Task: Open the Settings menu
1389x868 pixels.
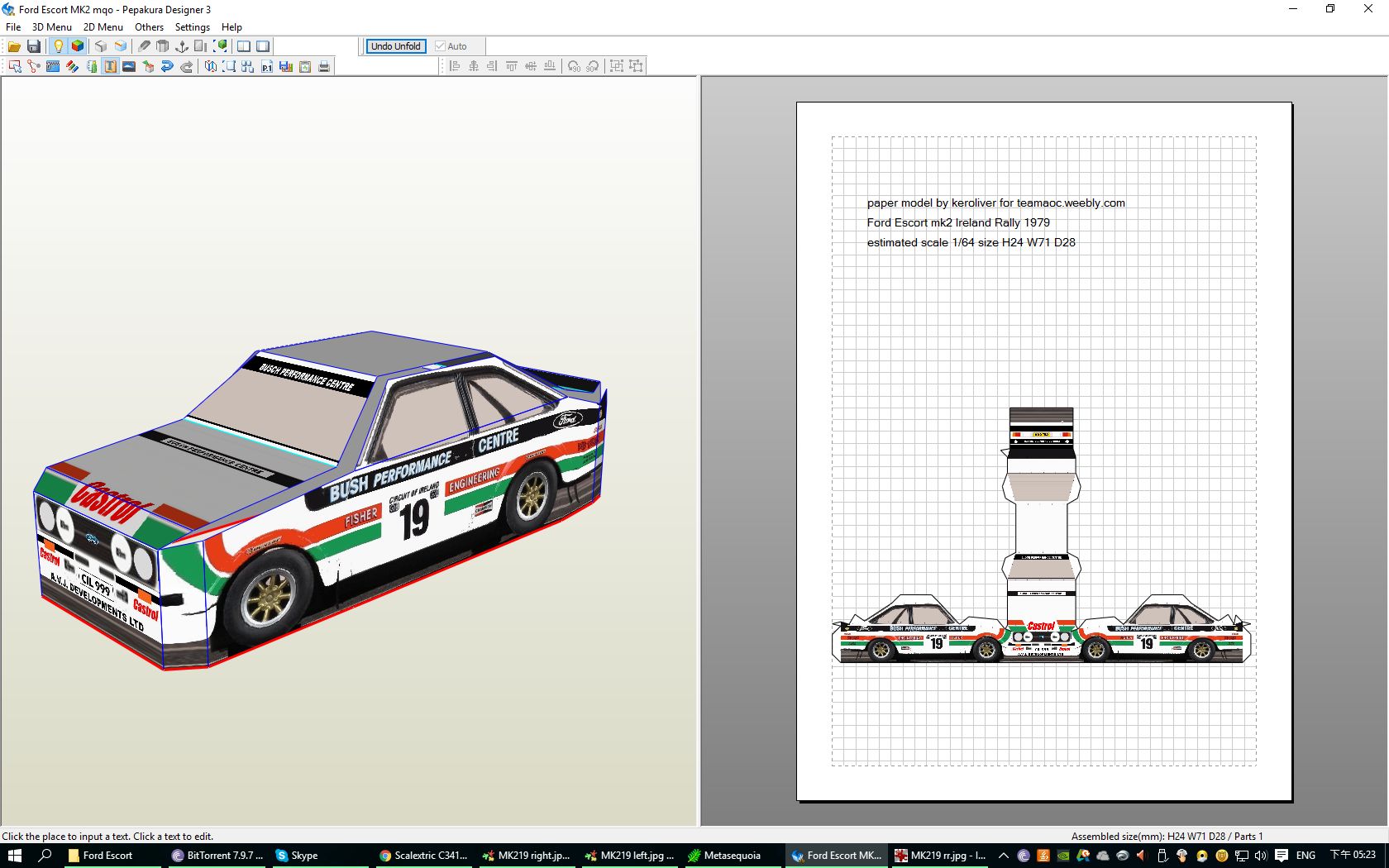Action: [x=192, y=27]
